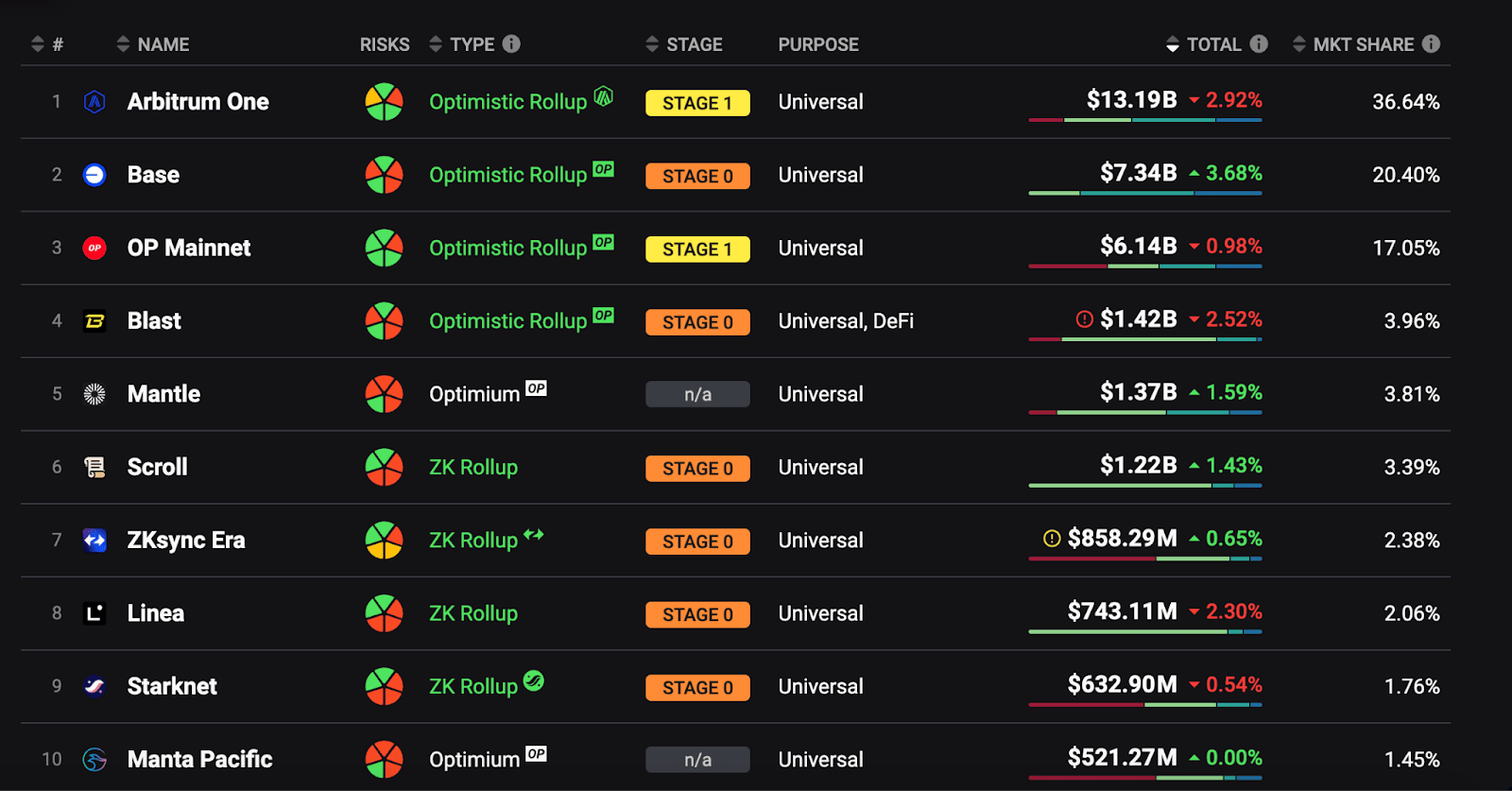1512x791 pixels.
Task: Click the STAGE 0 badge for Base
Action: pos(697,176)
